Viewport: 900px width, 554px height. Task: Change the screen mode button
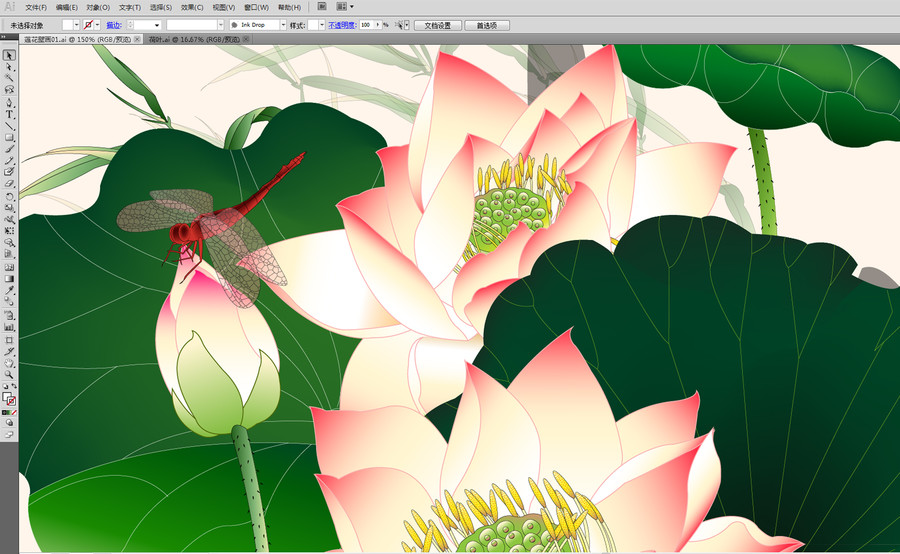pos(9,435)
